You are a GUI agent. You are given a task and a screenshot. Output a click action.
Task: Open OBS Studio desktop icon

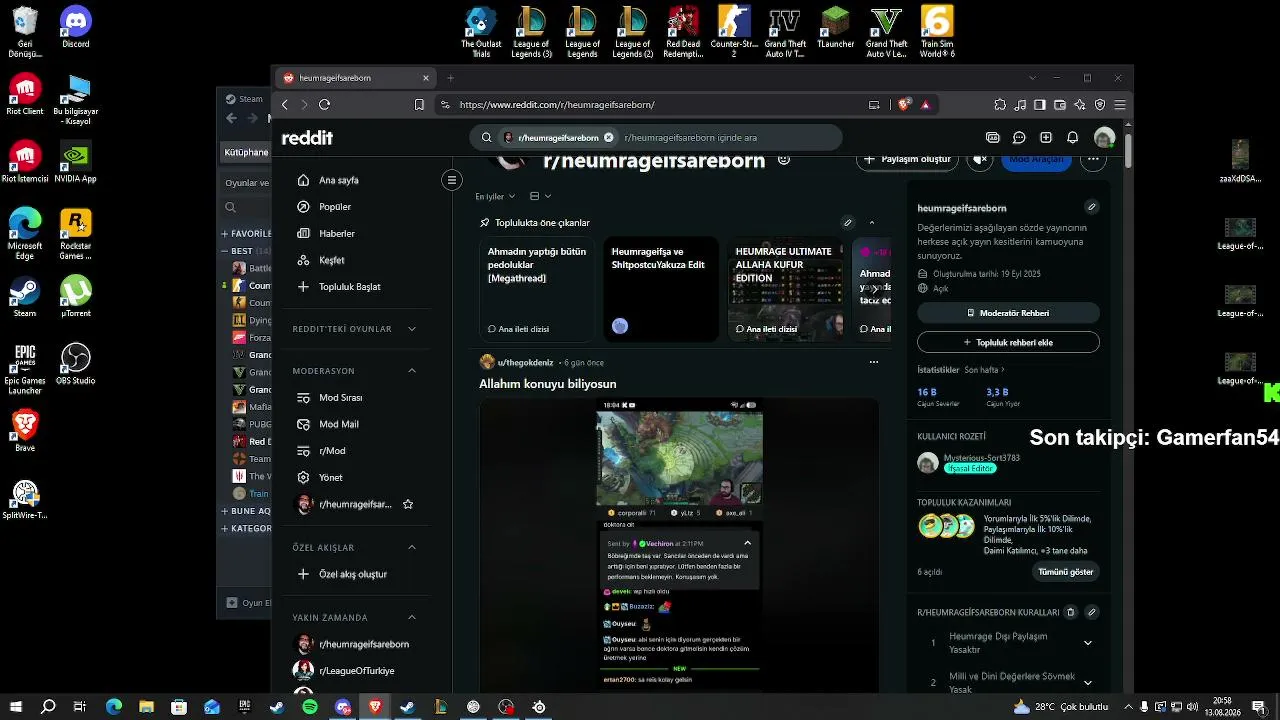76,364
